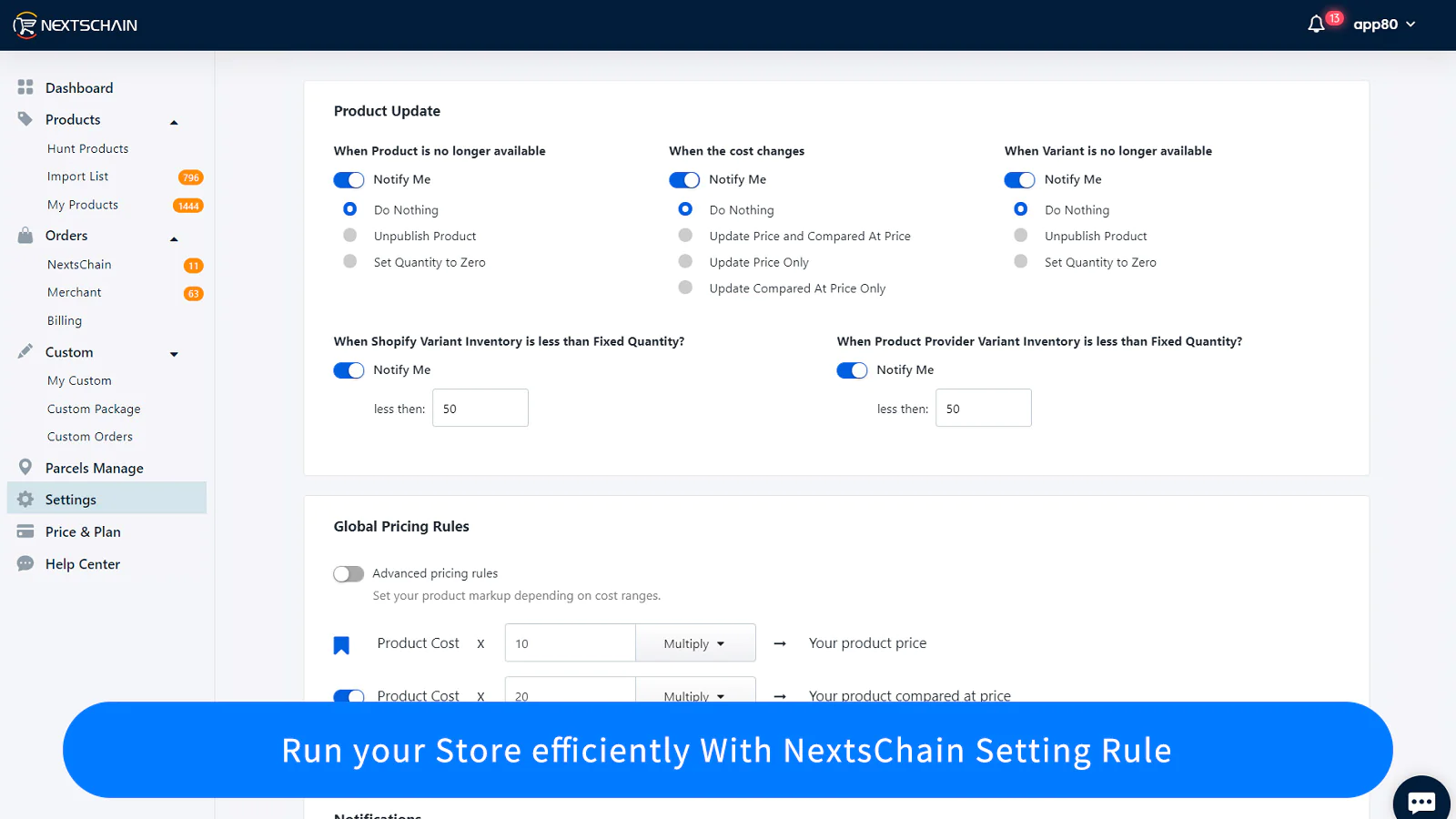Click the Price & Plan card icon
1456x819 pixels.
click(x=25, y=531)
